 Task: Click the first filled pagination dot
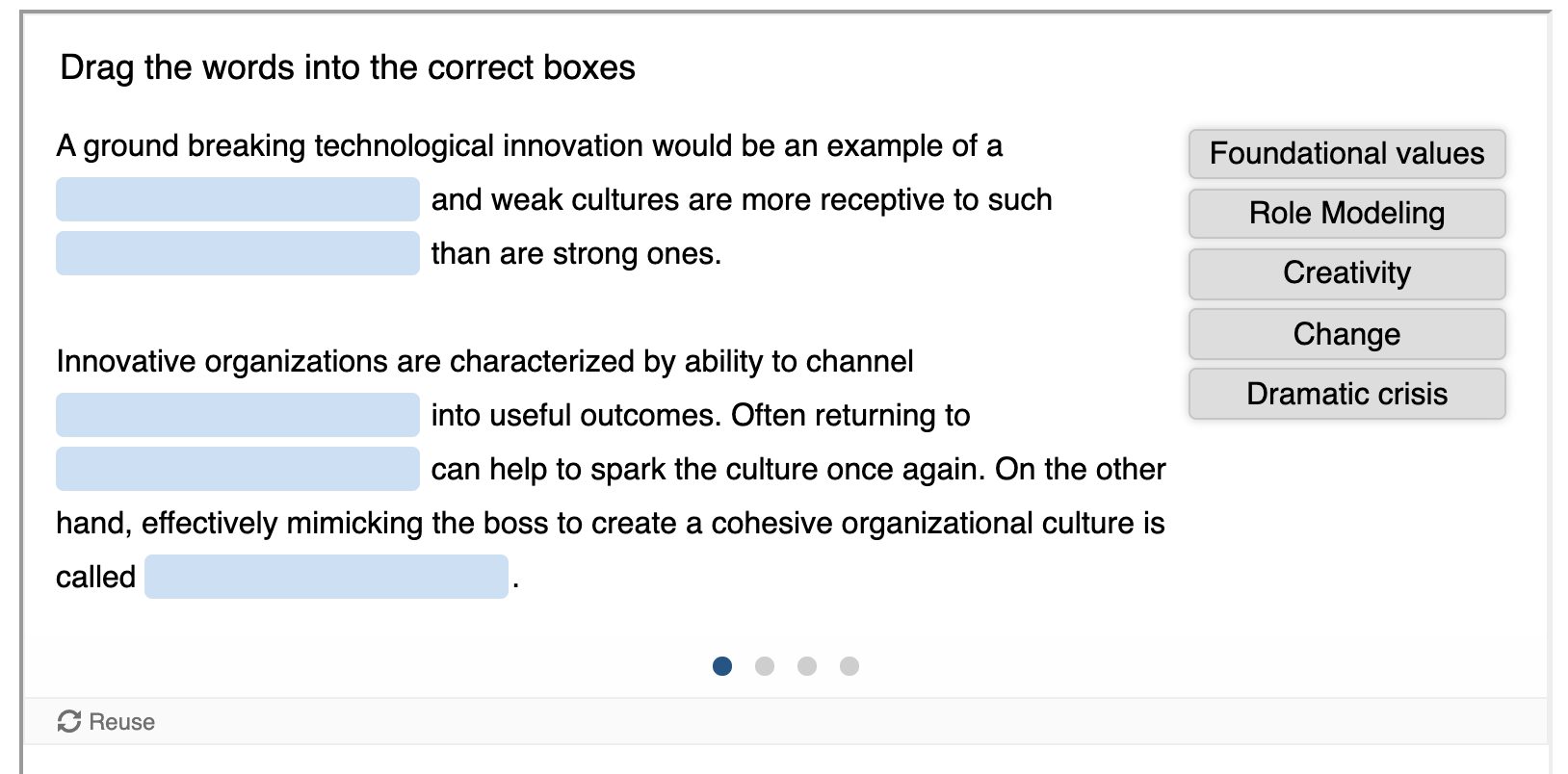pyautogui.click(x=720, y=665)
